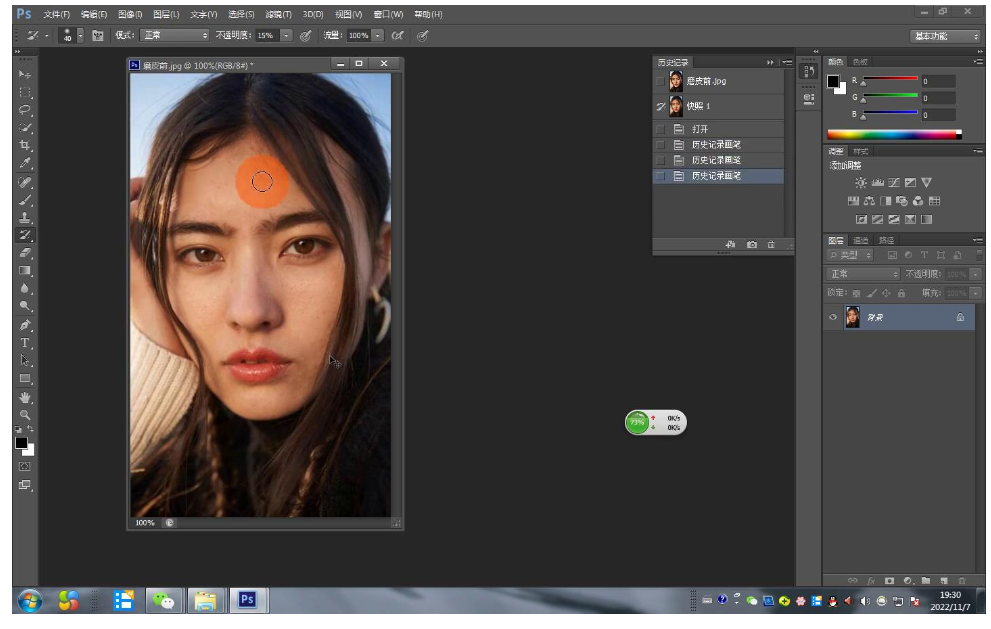Select the Healing Brush tool
This screenshot has height=629, width=991.
pos(25,183)
